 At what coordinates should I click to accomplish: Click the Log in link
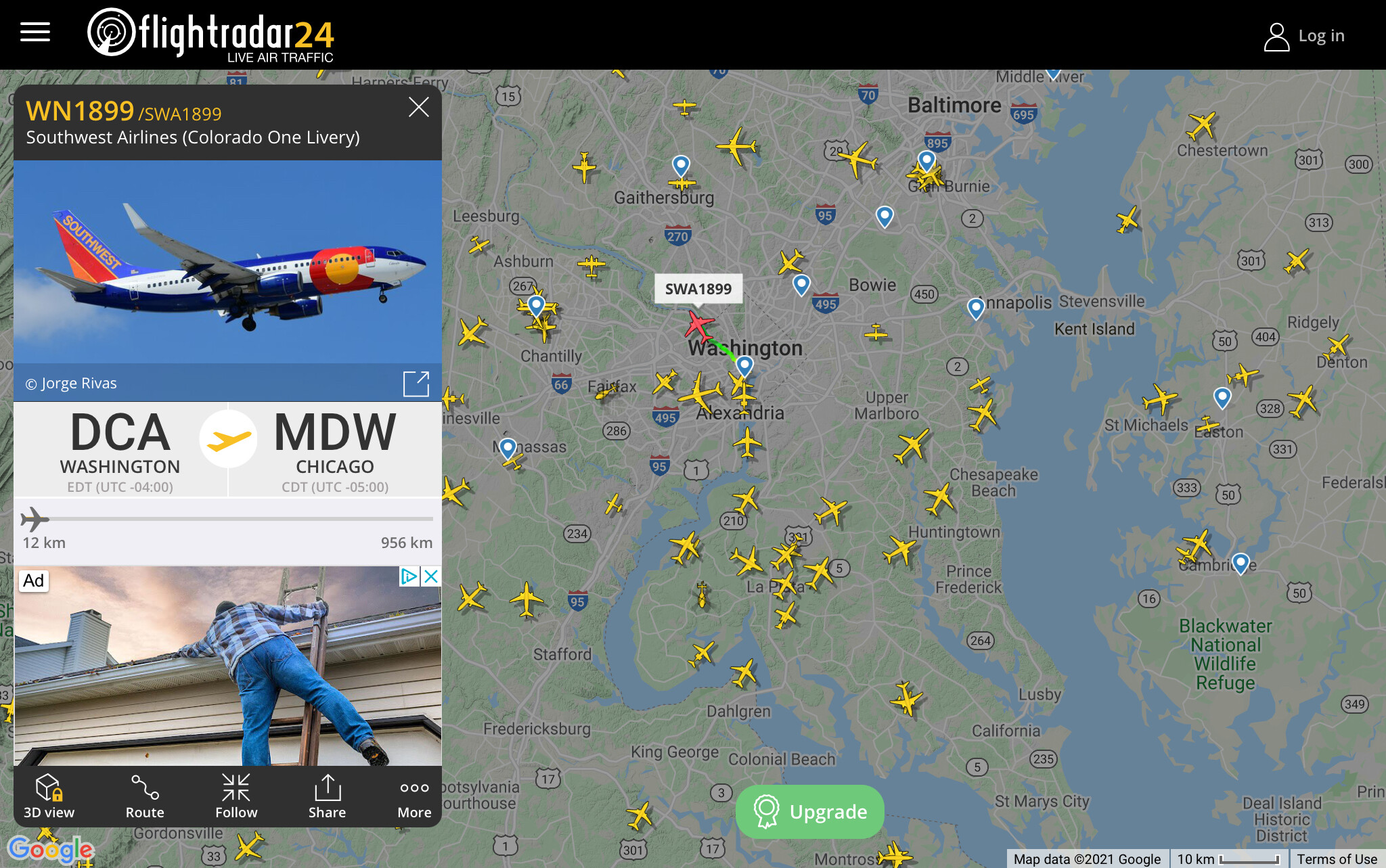(1304, 36)
